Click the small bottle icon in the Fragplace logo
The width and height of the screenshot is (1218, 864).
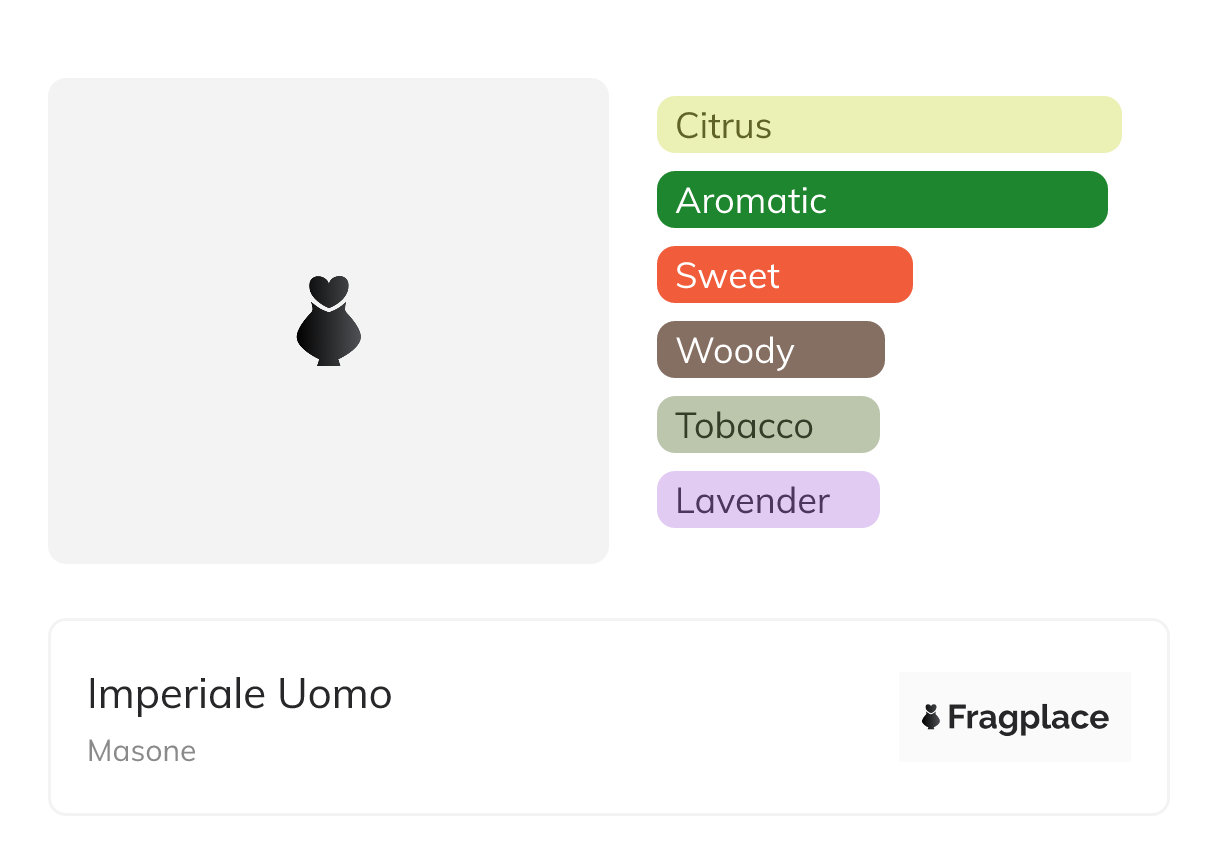[x=931, y=717]
